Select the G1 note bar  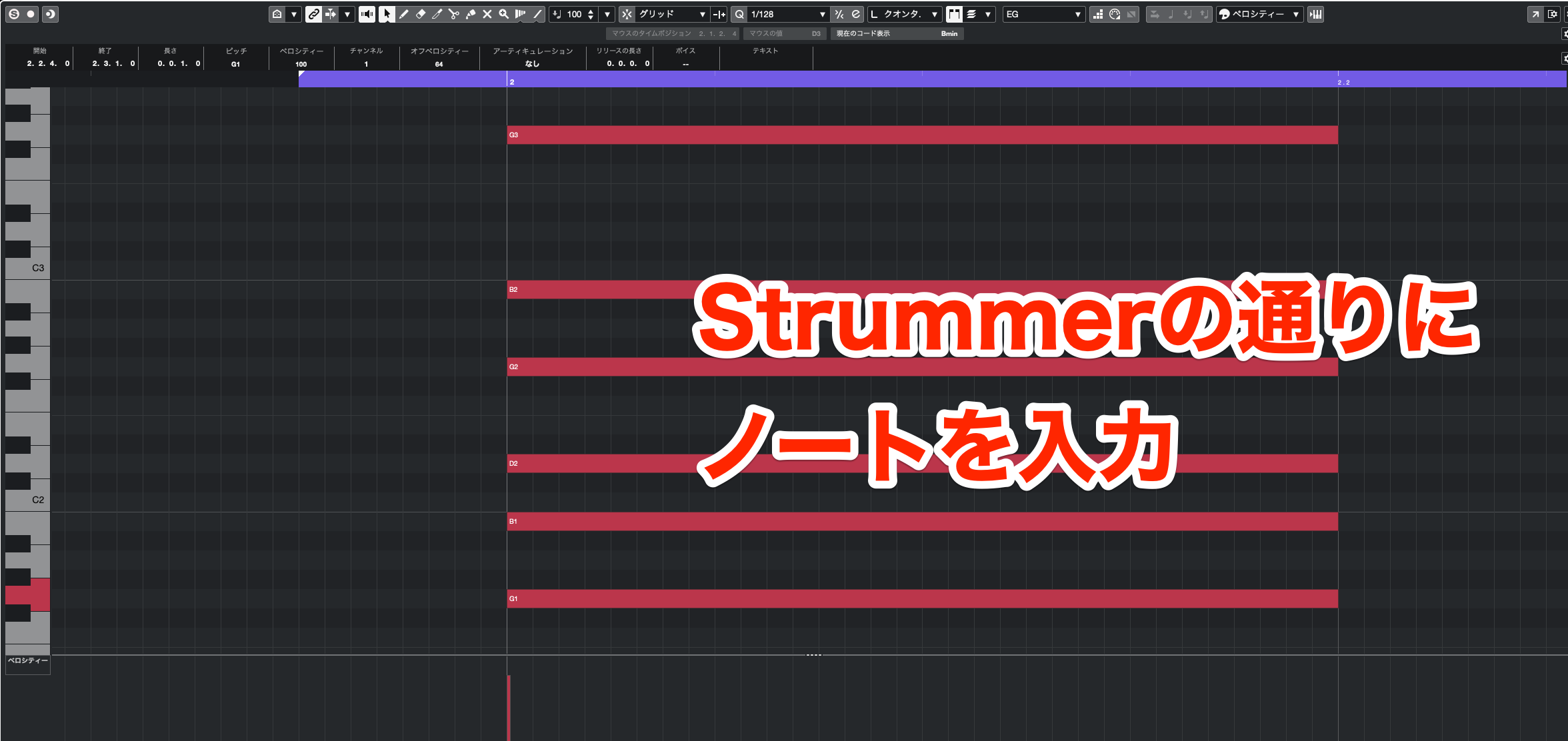[922, 598]
